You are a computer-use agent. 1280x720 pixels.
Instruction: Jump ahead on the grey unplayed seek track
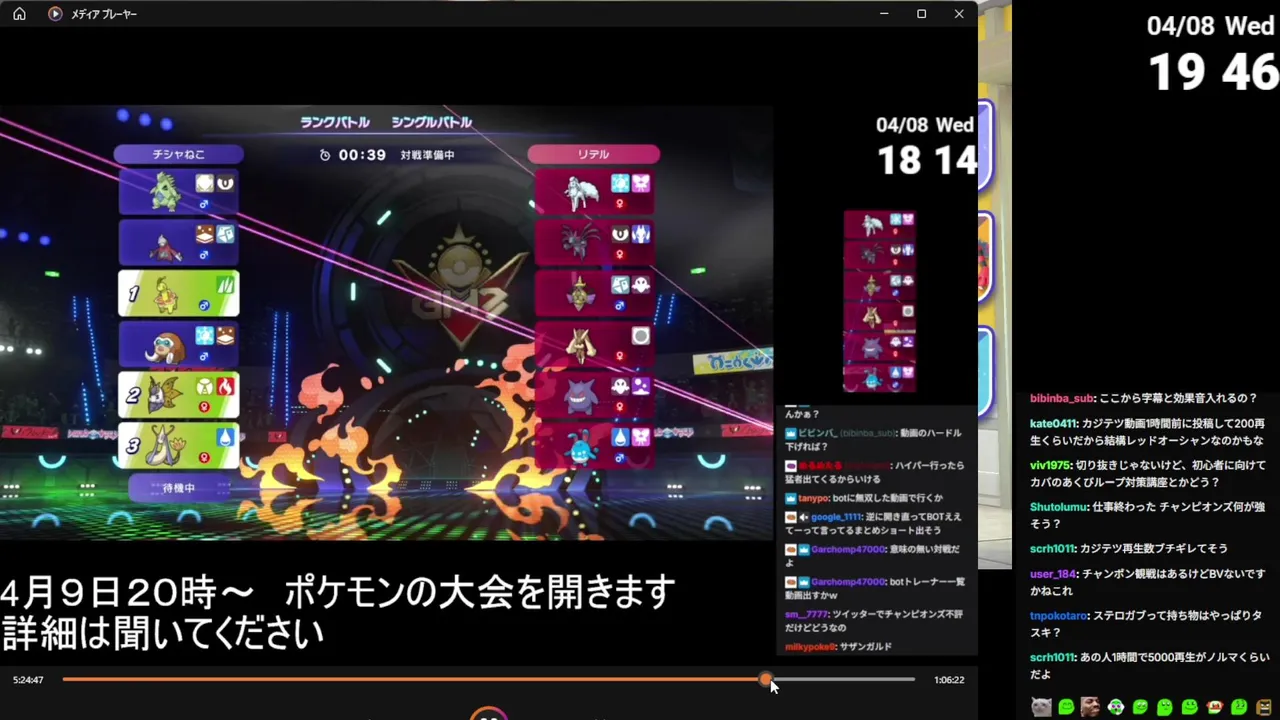point(845,679)
